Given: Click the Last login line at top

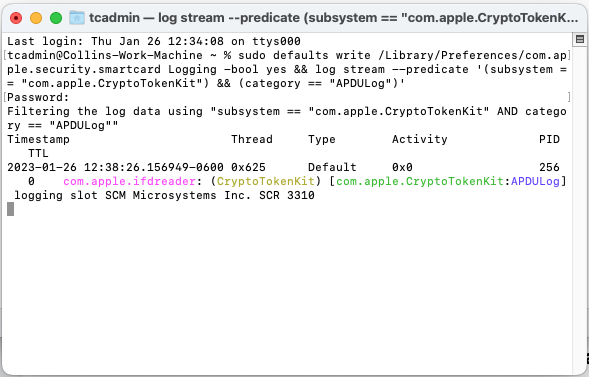Looking at the screenshot, I should tap(154, 41).
